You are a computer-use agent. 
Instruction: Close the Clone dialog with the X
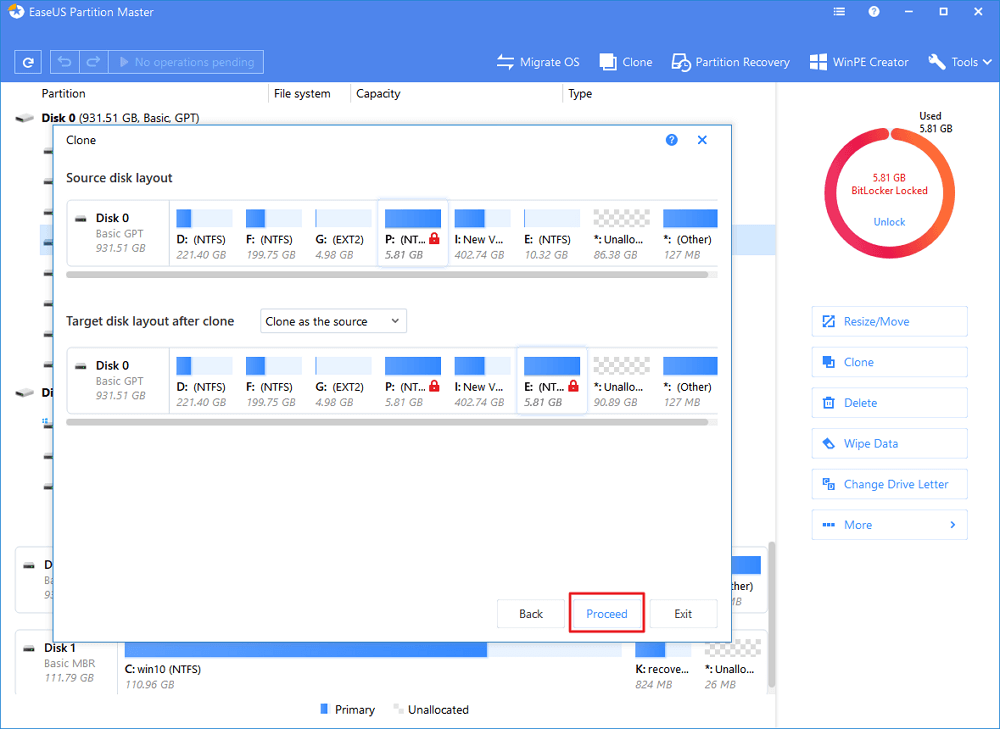702,140
